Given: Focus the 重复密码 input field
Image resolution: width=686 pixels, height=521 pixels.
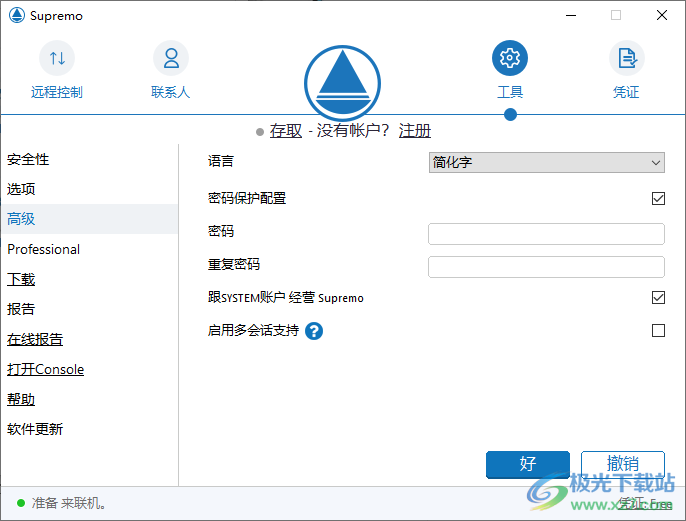Looking at the screenshot, I should 546,267.
